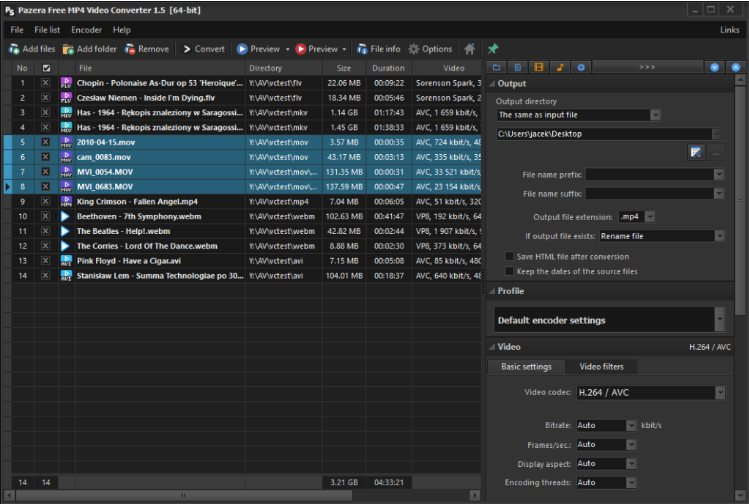Image resolution: width=749 pixels, height=504 pixels.
Task: Uncheck the checkbox of file row 1
Action: pyautogui.click(x=45, y=83)
